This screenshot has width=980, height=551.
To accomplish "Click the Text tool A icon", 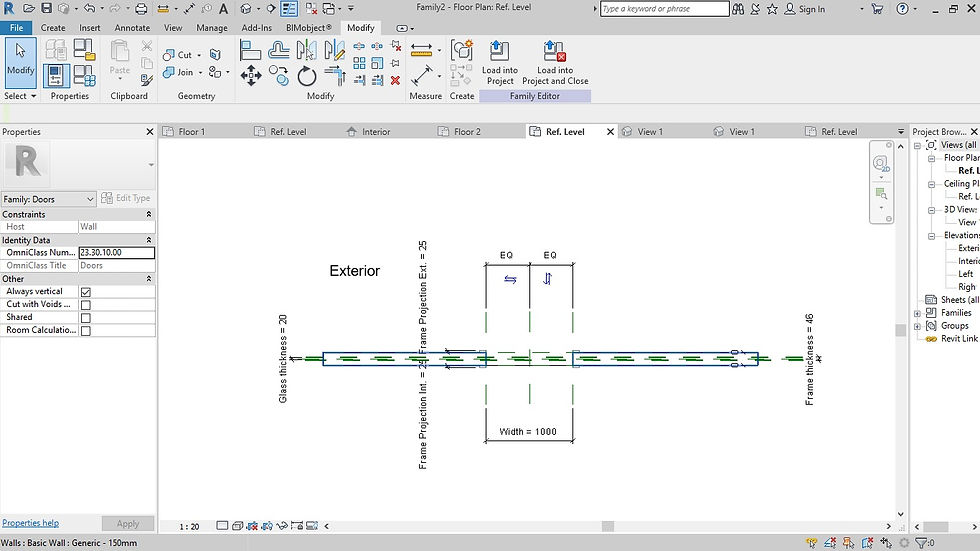I will tap(223, 9).
